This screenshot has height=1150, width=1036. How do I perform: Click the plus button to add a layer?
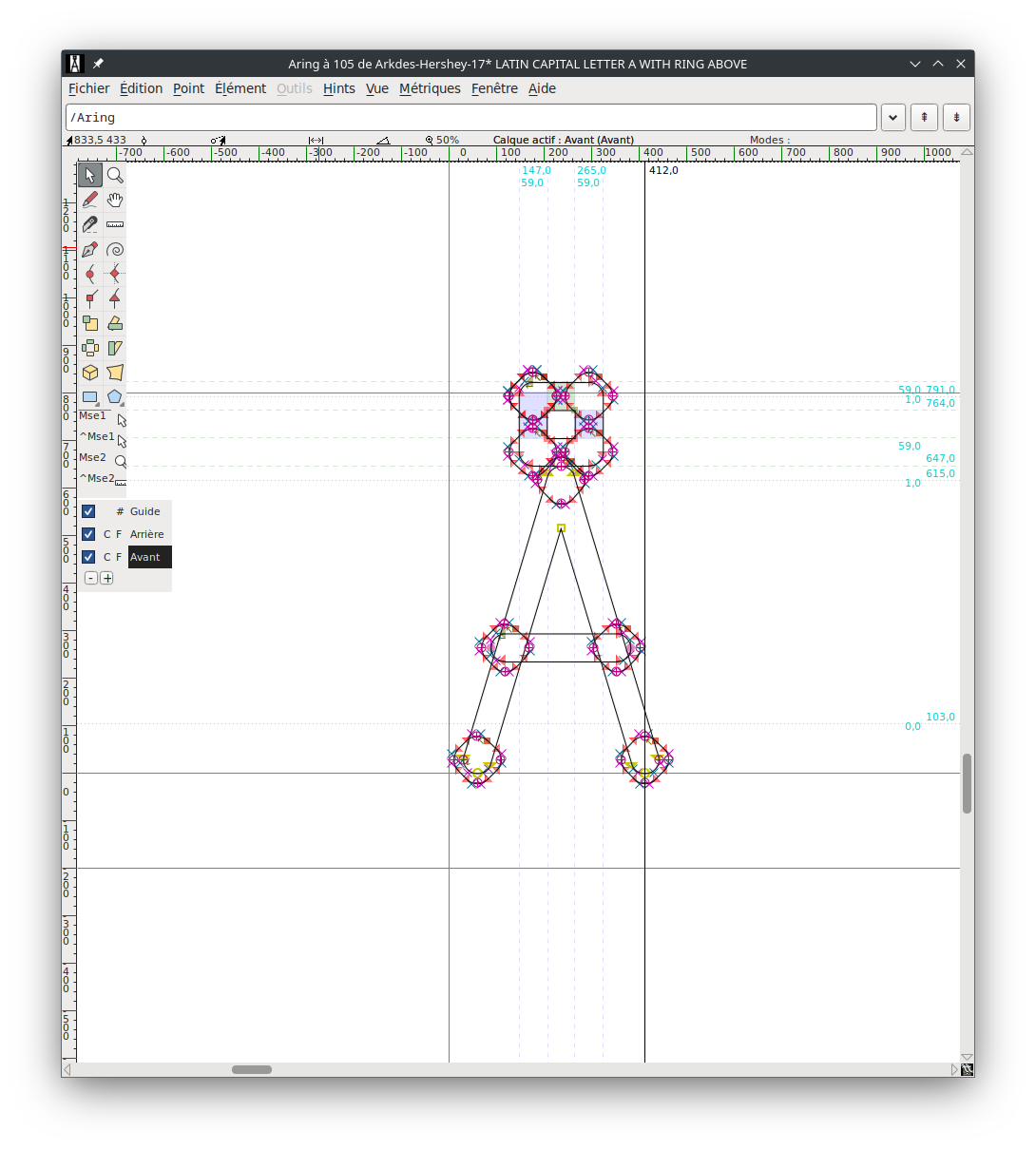(x=106, y=578)
